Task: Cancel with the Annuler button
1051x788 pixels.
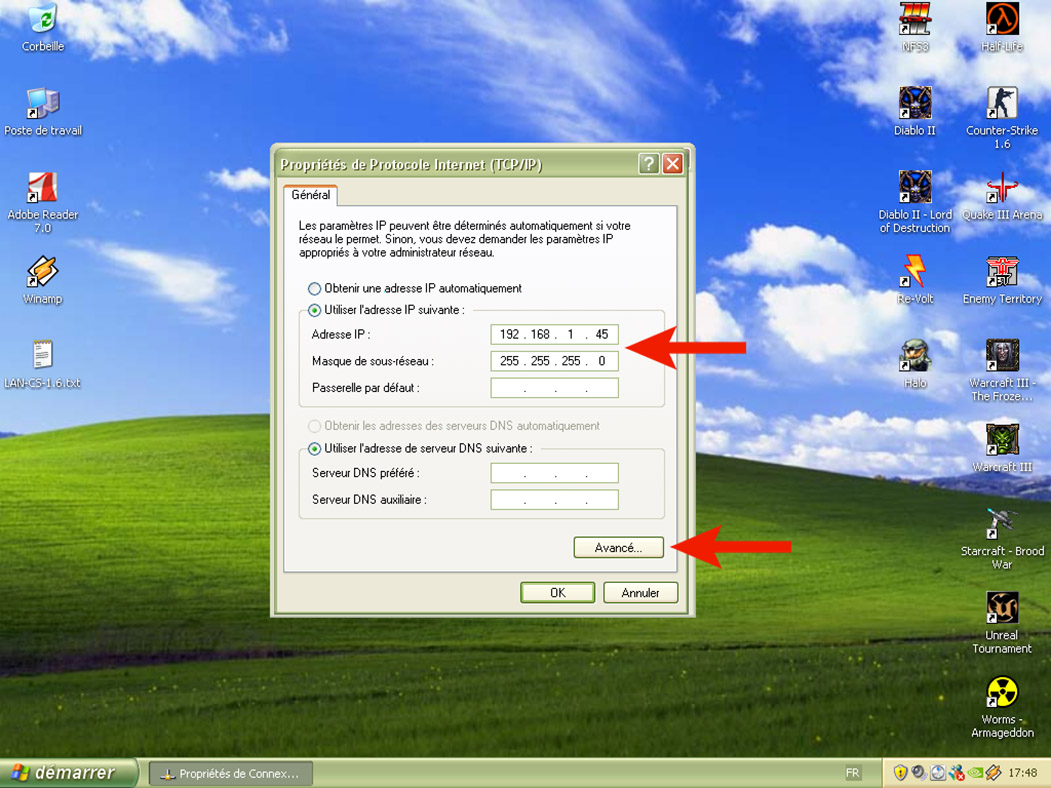Action: (640, 593)
